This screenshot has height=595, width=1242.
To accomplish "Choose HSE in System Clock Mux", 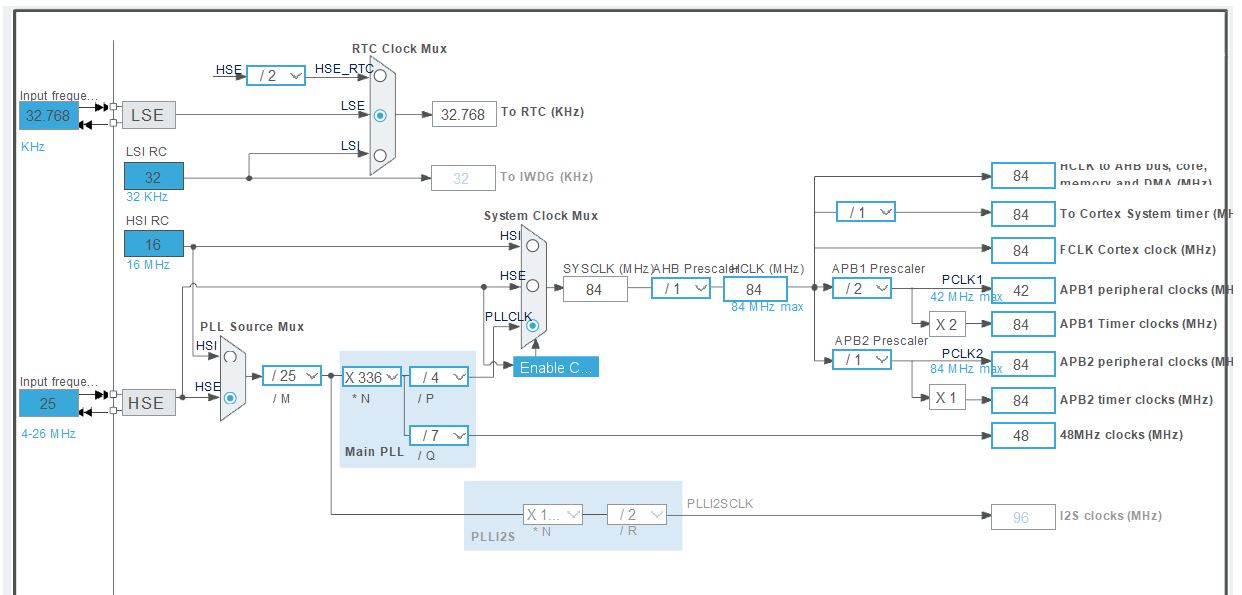I will coord(532,285).
